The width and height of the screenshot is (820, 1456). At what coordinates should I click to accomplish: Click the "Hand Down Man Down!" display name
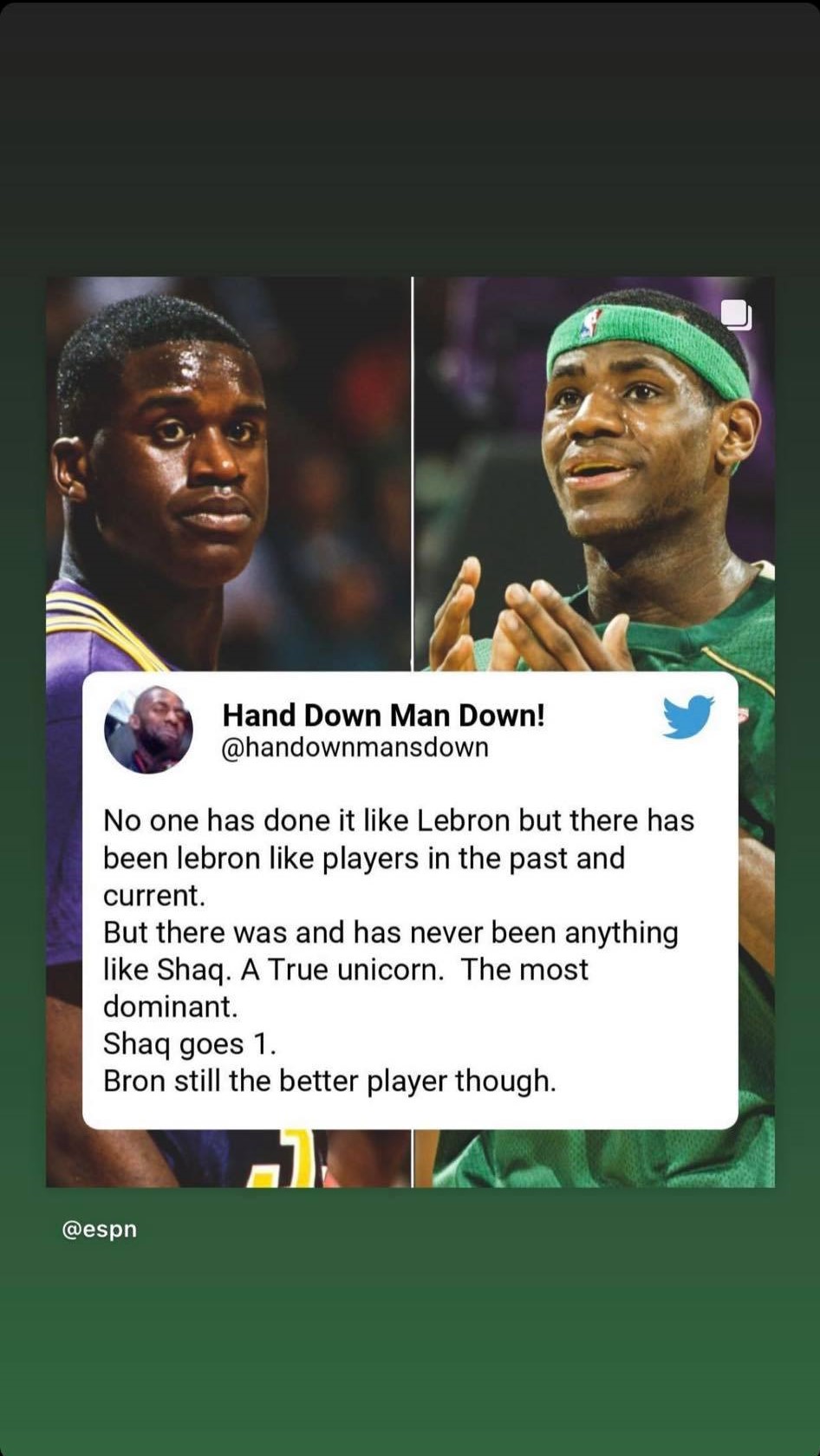pos(384,715)
